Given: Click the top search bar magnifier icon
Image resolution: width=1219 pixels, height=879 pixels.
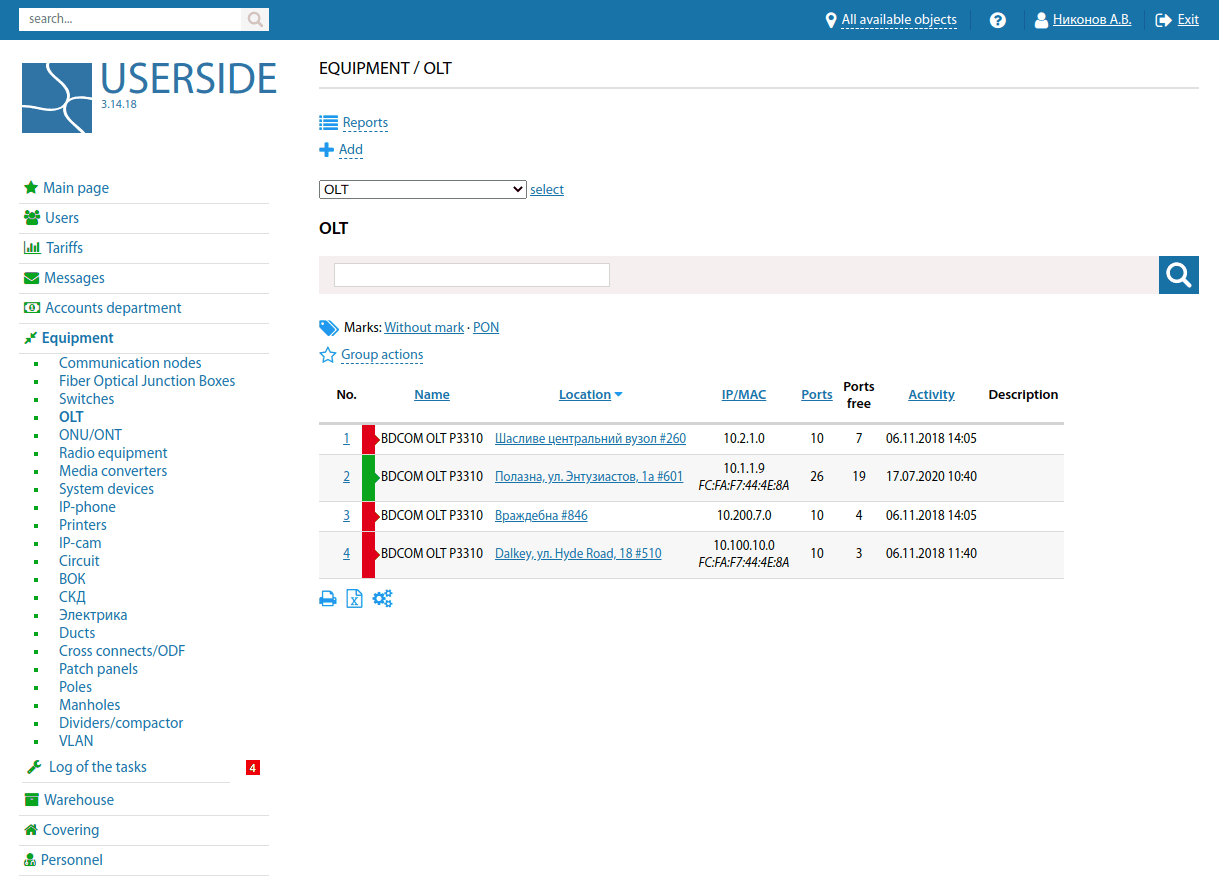Looking at the screenshot, I should click(x=255, y=19).
